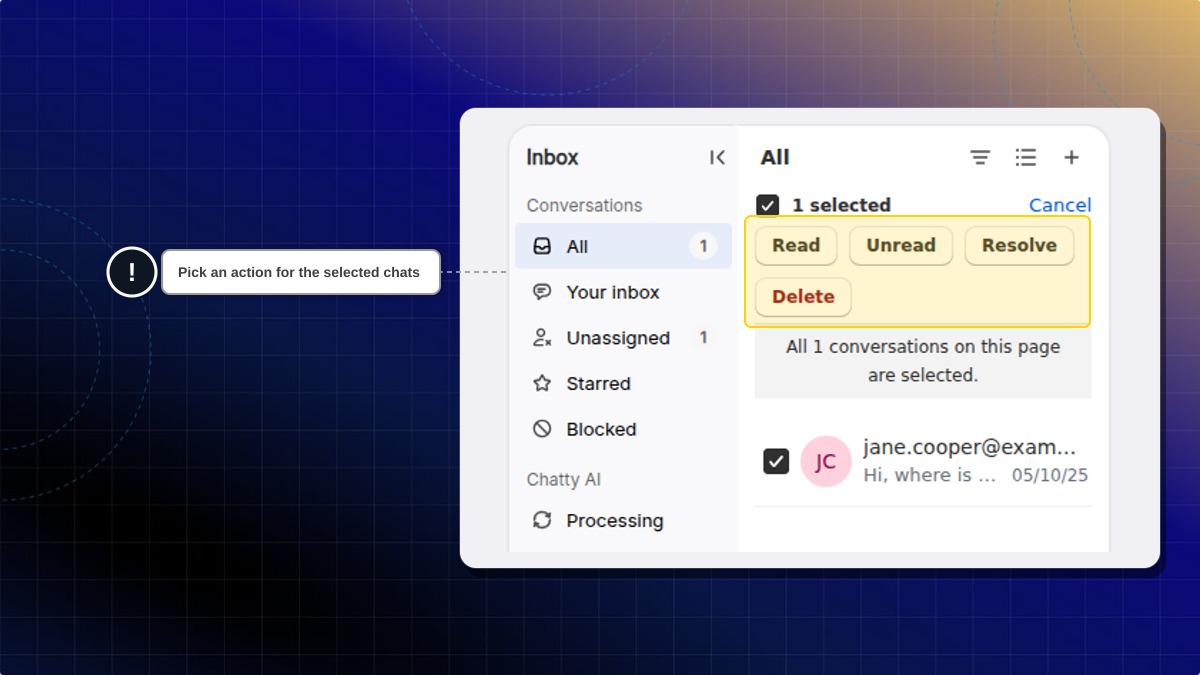
Task: Mark selected chats as Unread
Action: 901,246
